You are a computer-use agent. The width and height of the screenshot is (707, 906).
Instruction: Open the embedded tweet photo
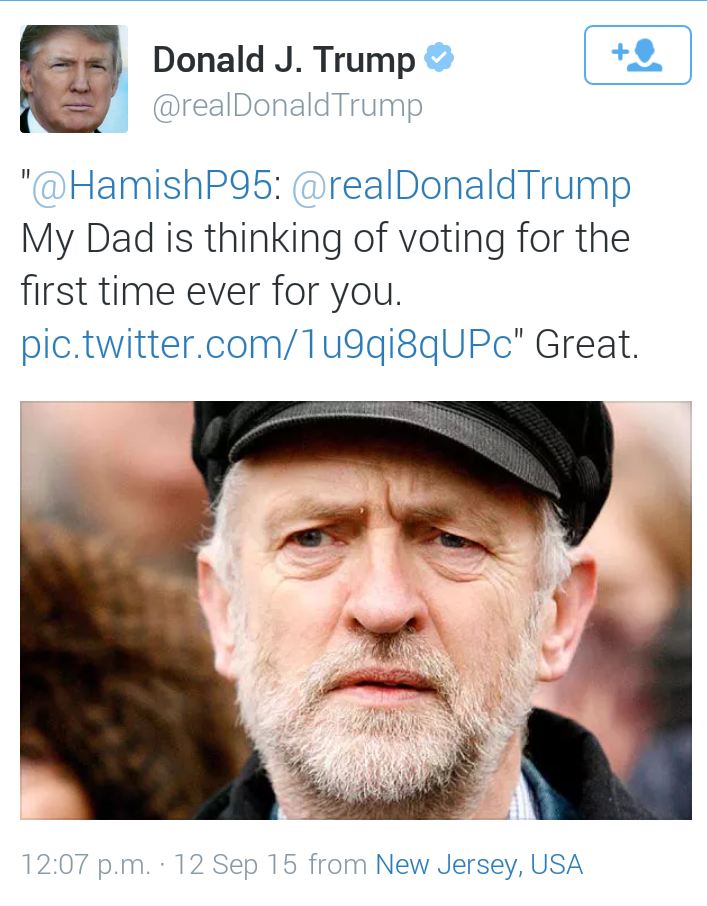pos(355,610)
